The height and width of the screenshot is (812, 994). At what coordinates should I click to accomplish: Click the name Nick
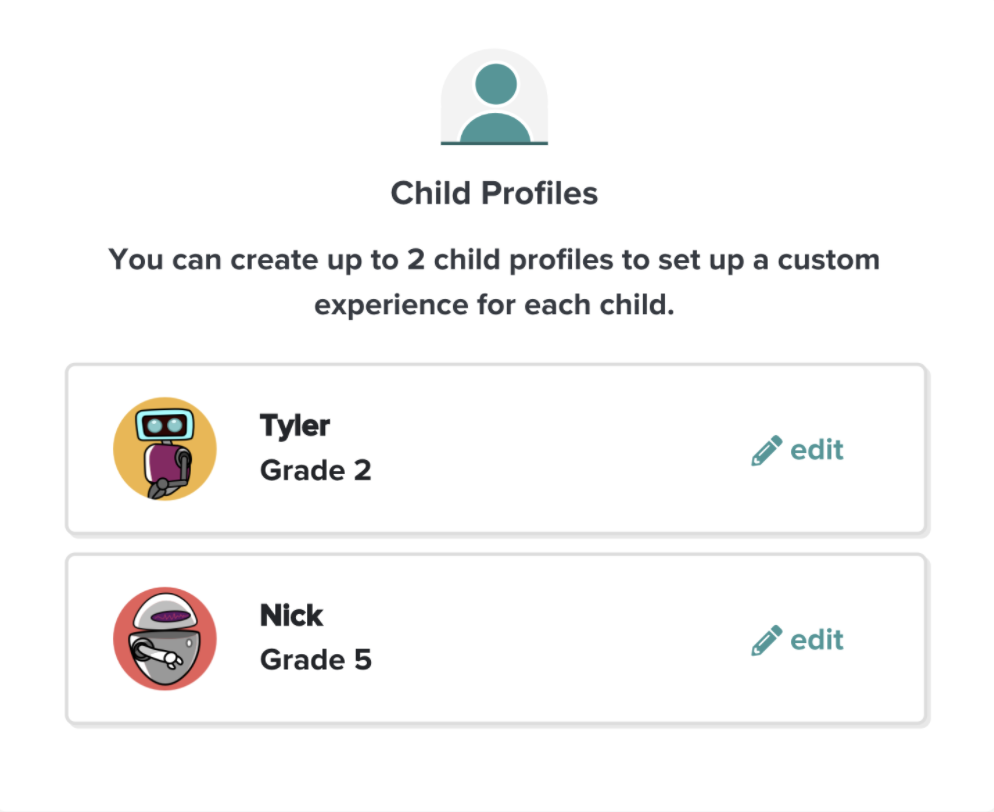pos(292,615)
